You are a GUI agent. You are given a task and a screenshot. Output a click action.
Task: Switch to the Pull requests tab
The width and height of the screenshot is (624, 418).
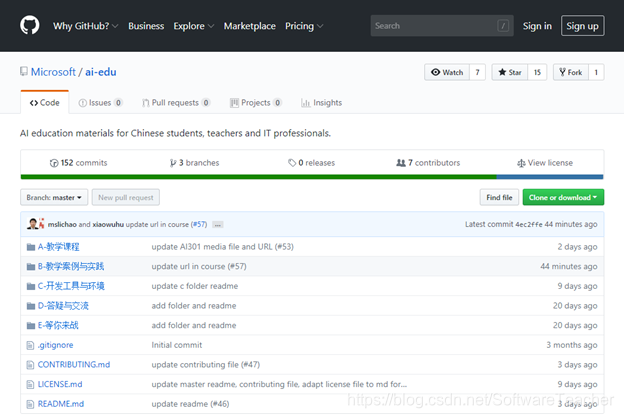[x=176, y=103]
